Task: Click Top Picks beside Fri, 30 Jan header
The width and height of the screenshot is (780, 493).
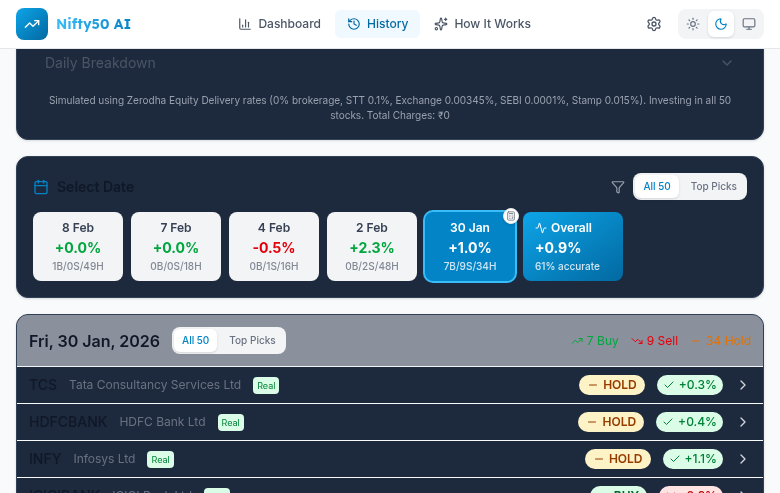Action: 252,341
